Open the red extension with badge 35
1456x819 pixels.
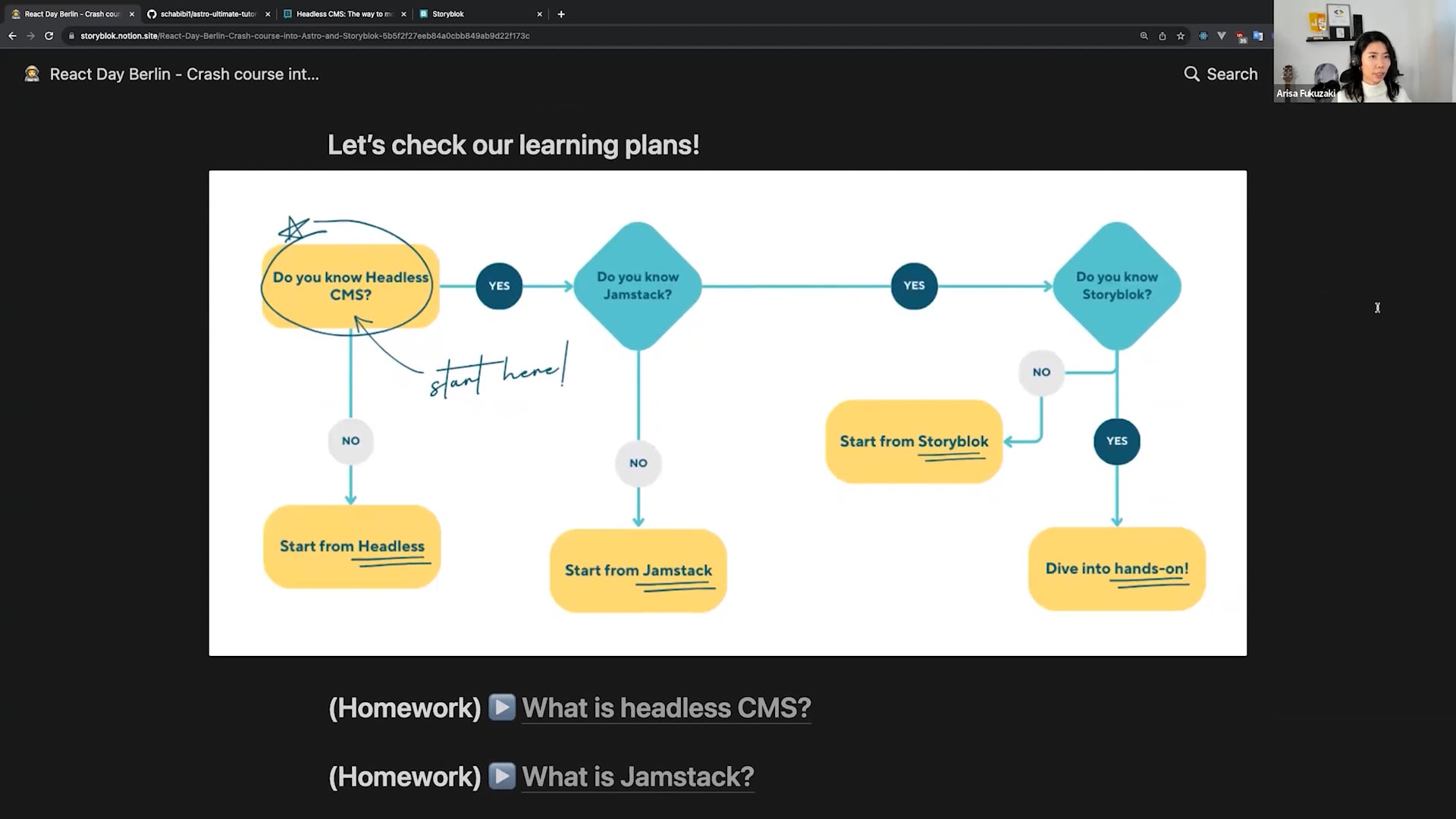1240,36
